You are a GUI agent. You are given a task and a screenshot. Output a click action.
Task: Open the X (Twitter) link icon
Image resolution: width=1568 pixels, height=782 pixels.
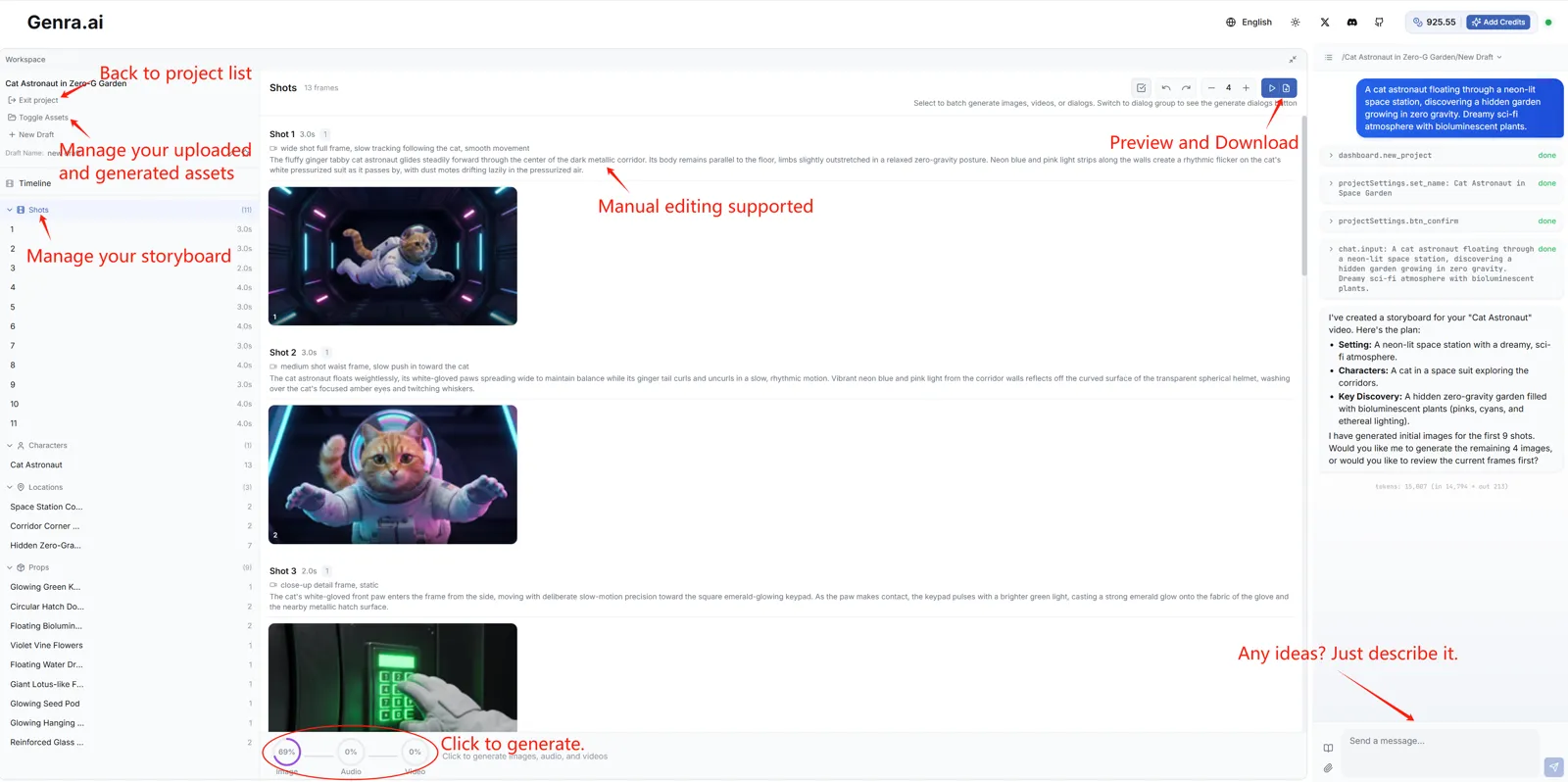point(1325,23)
